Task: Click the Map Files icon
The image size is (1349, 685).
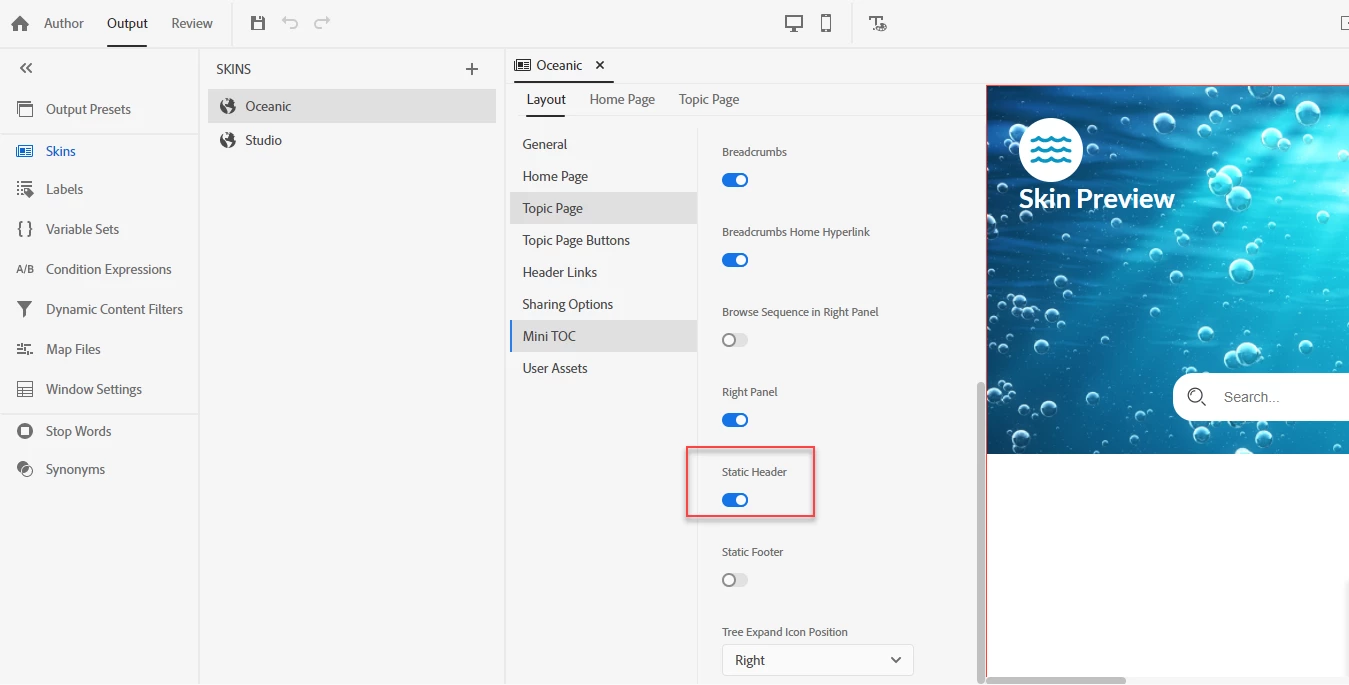Action: coord(26,349)
